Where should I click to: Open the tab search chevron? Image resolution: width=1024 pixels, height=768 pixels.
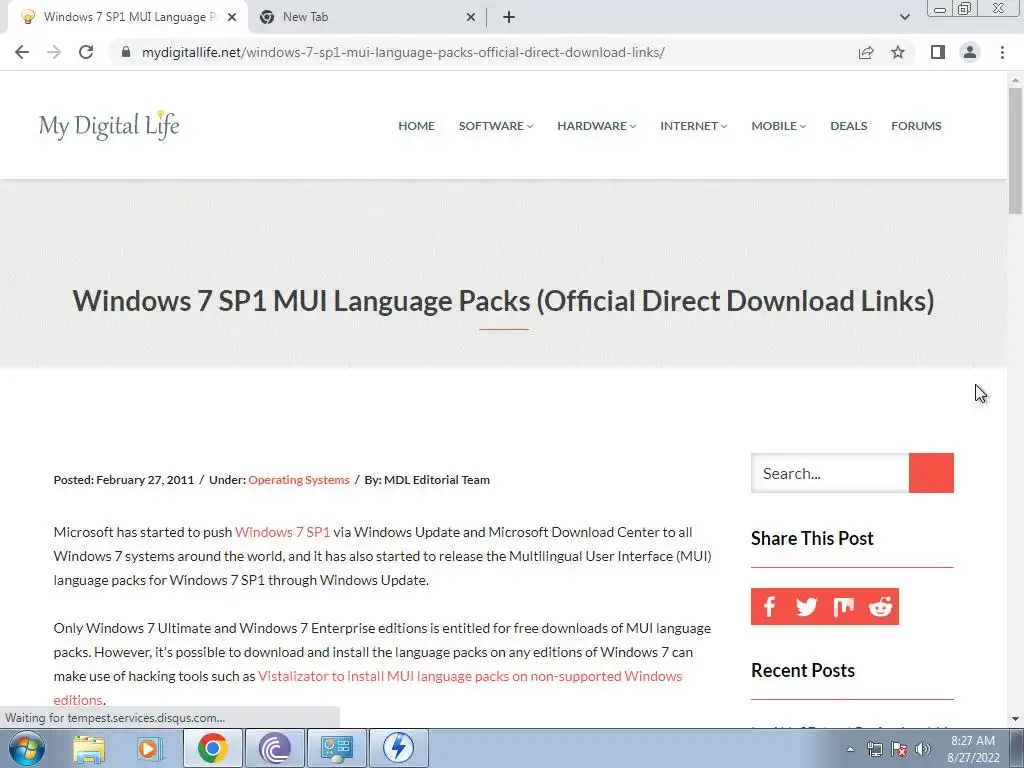904,18
